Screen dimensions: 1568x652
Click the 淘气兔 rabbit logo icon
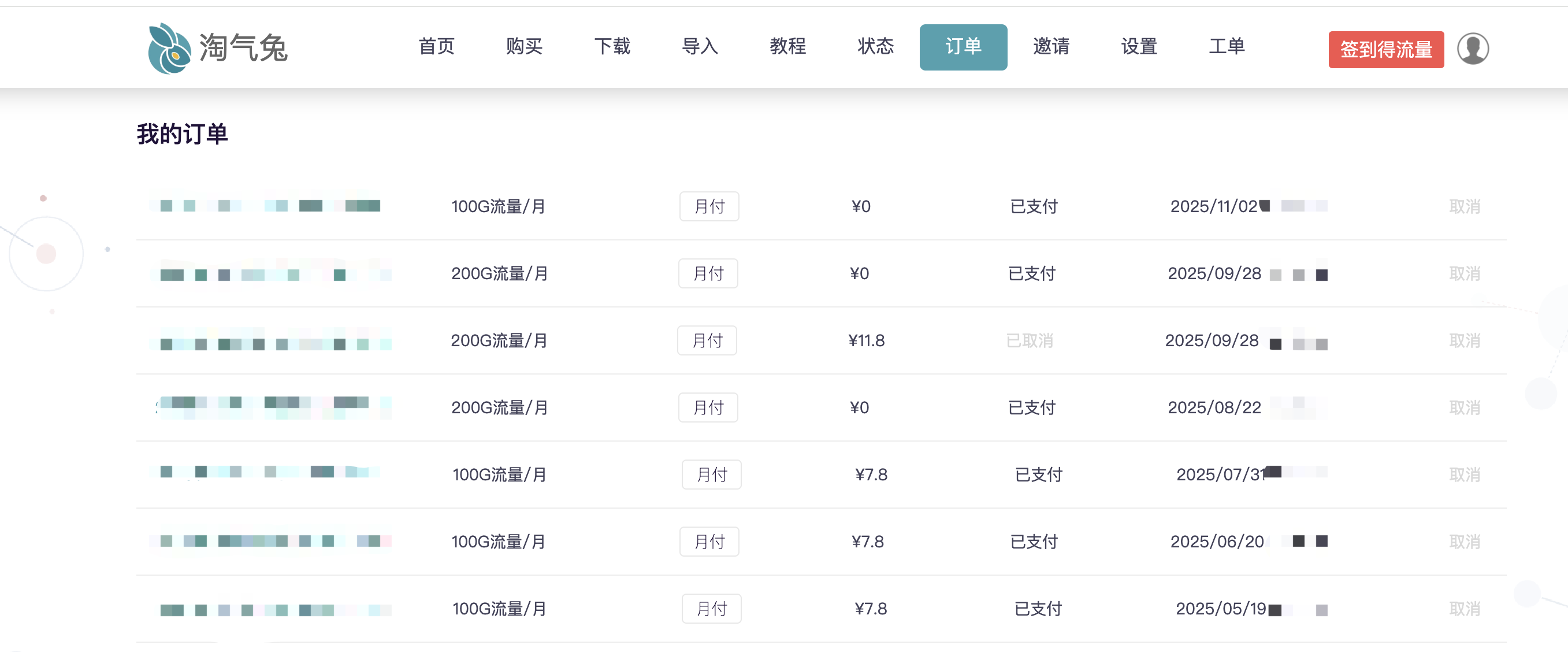click(169, 48)
